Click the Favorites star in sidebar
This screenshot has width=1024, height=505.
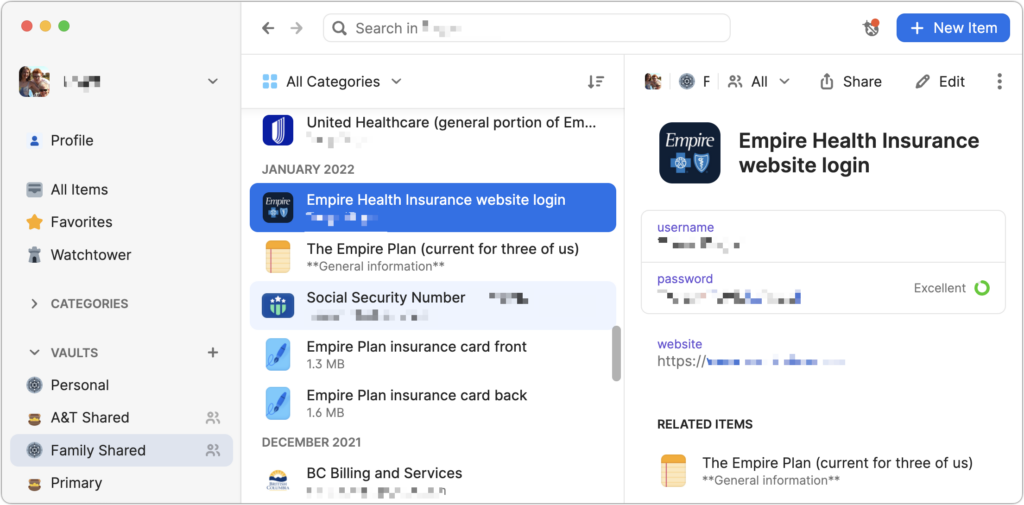pos(35,222)
